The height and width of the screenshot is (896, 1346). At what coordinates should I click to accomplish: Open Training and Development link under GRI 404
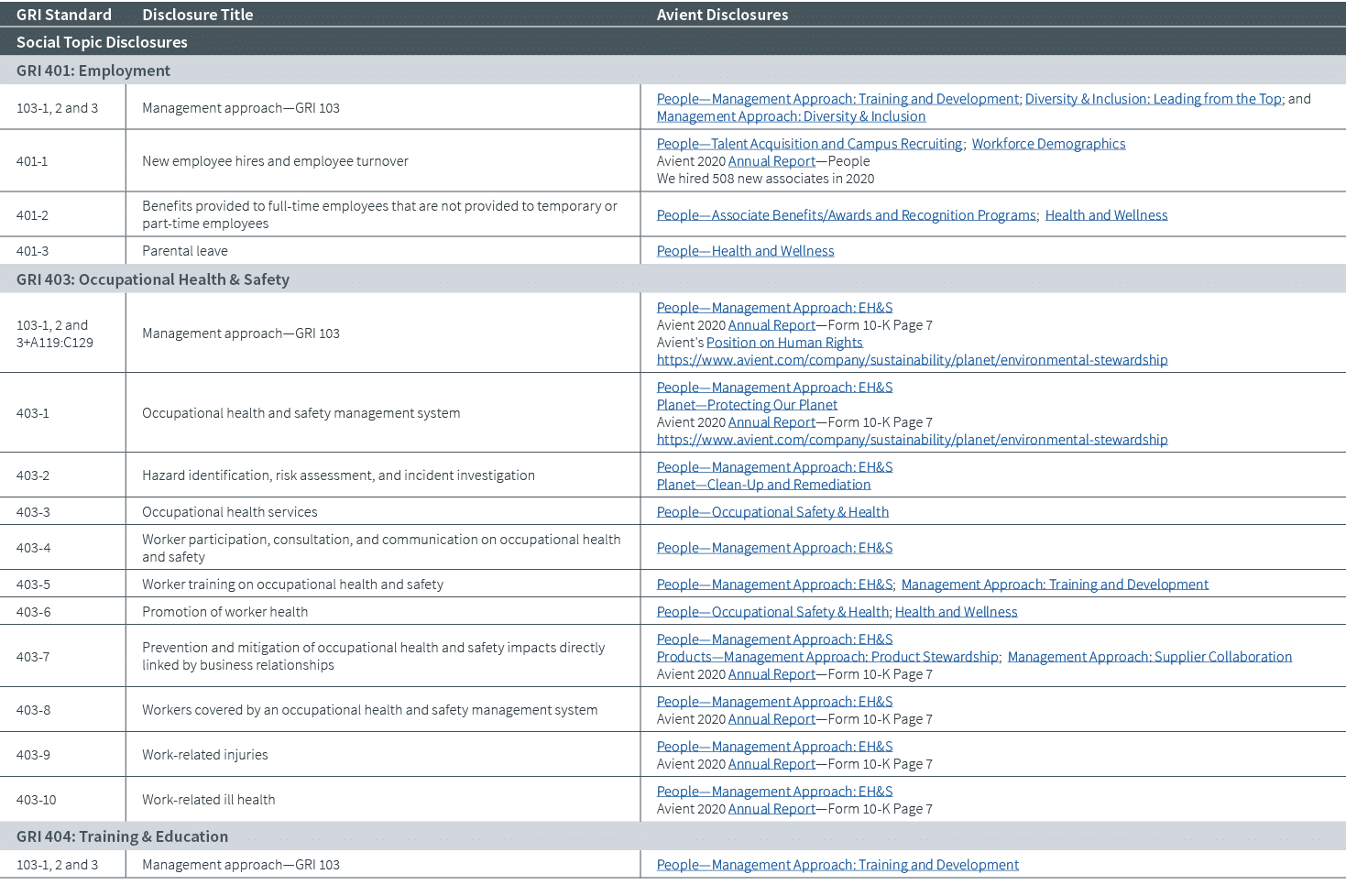click(837, 865)
